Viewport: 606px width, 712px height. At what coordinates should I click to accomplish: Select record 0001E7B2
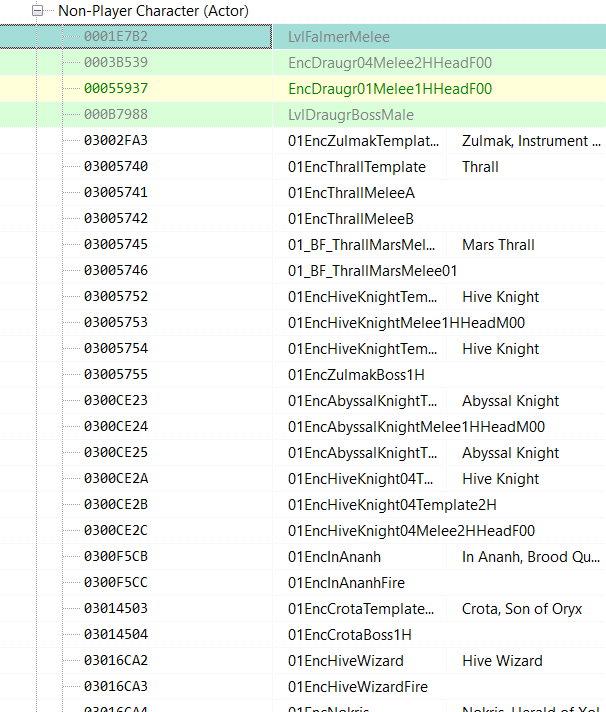click(116, 36)
